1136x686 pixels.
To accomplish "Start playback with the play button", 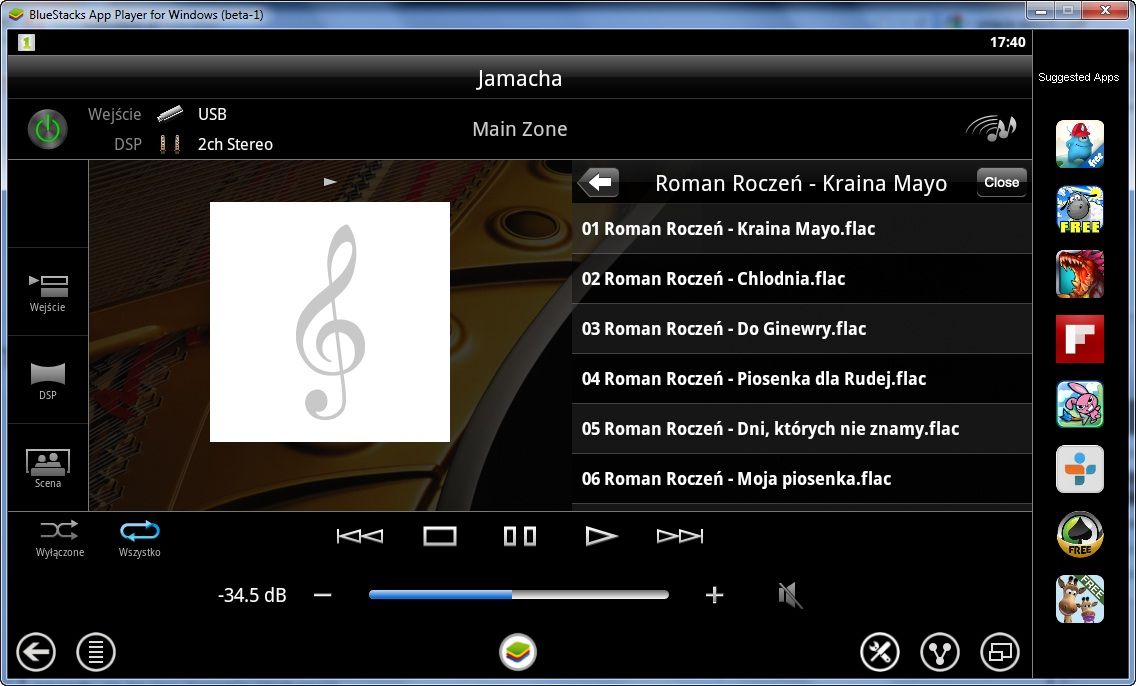I will coord(601,536).
